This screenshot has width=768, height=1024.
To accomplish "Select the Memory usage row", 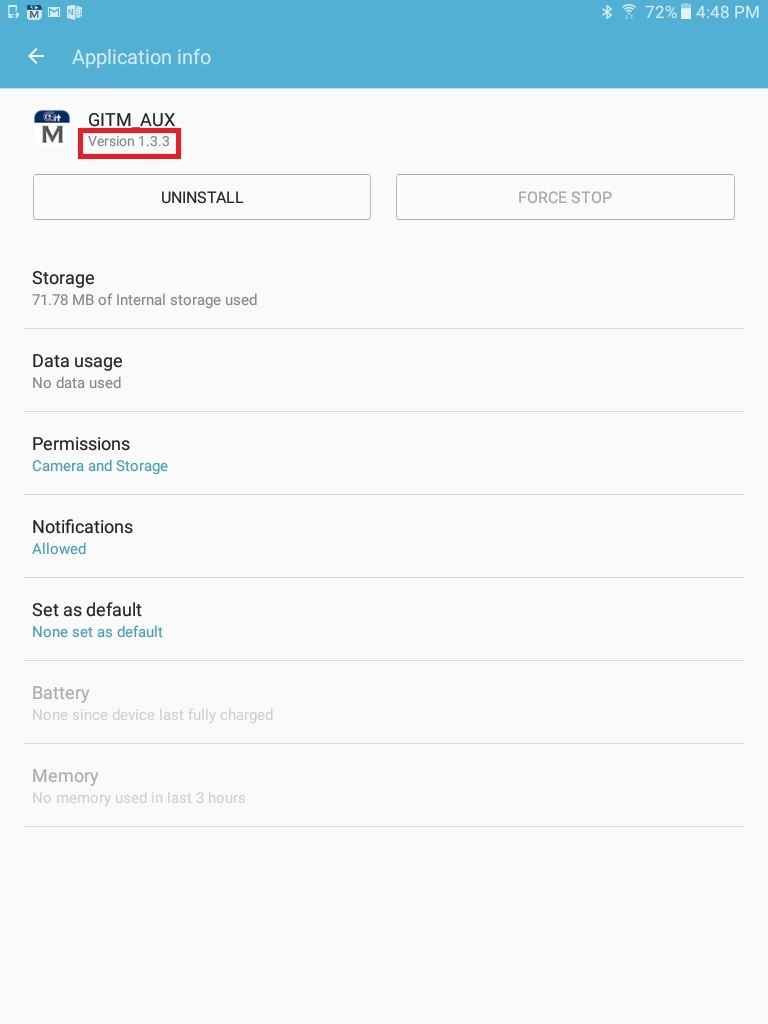I will coord(384,786).
